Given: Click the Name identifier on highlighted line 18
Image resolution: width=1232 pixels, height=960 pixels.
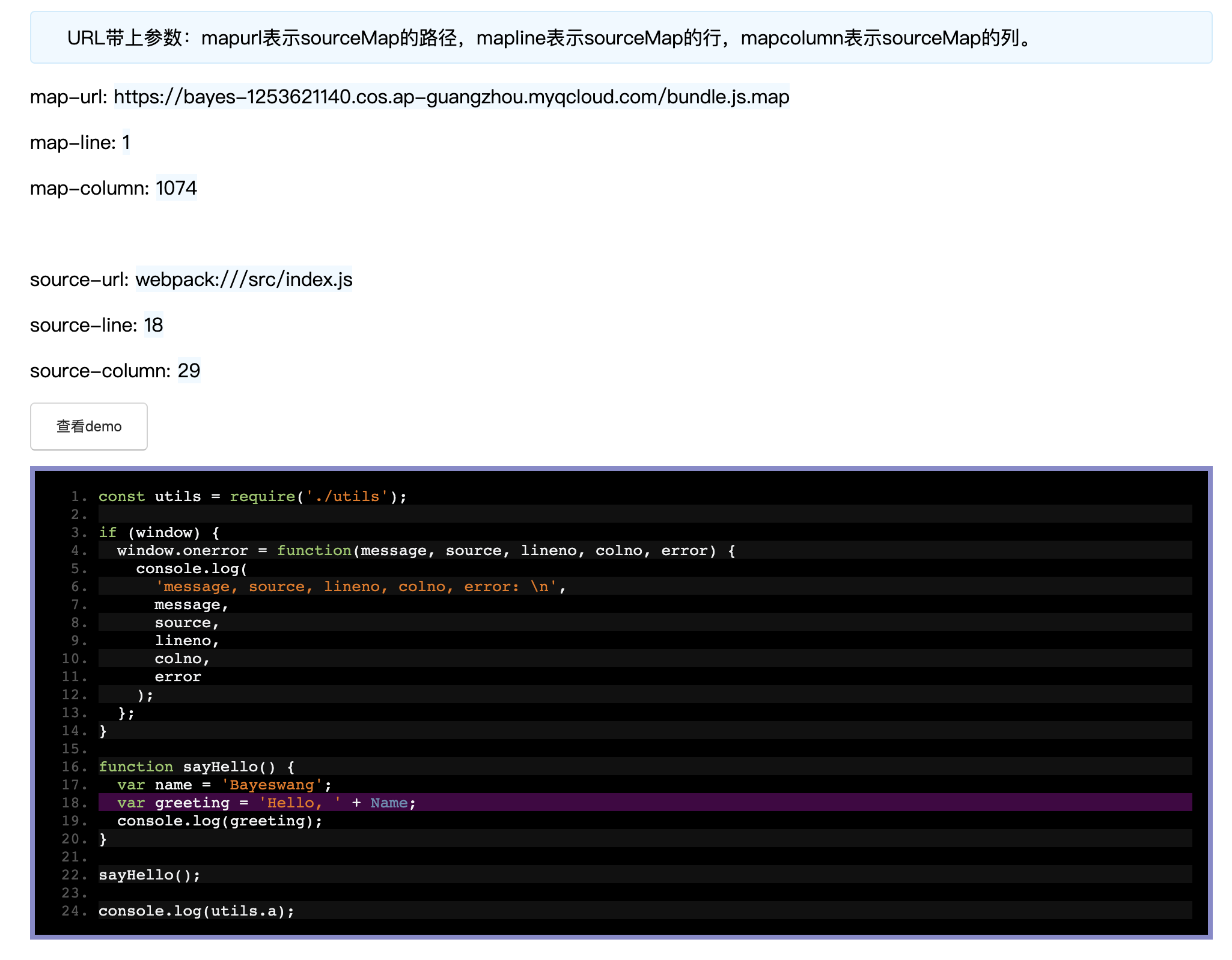Looking at the screenshot, I should 389,803.
